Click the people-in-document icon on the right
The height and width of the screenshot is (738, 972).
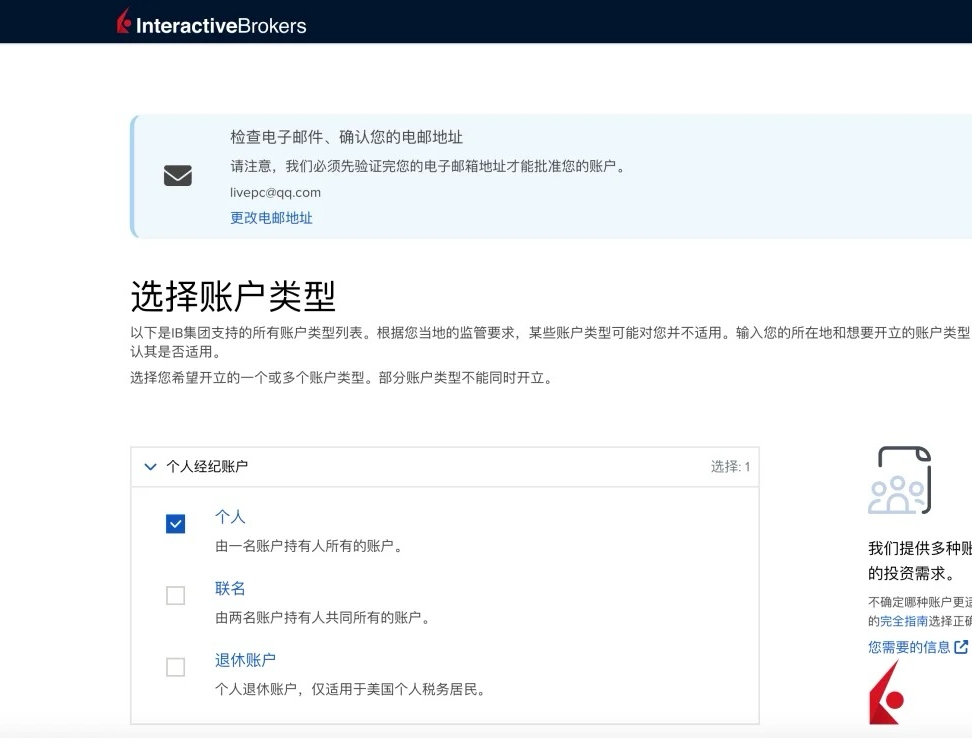tap(900, 481)
